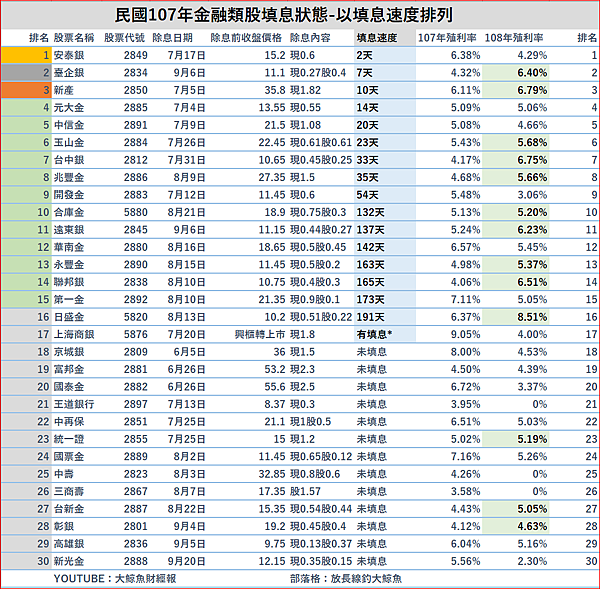Select yield cell '9.05%'
Screen dimensions: 600x589
tap(465, 335)
